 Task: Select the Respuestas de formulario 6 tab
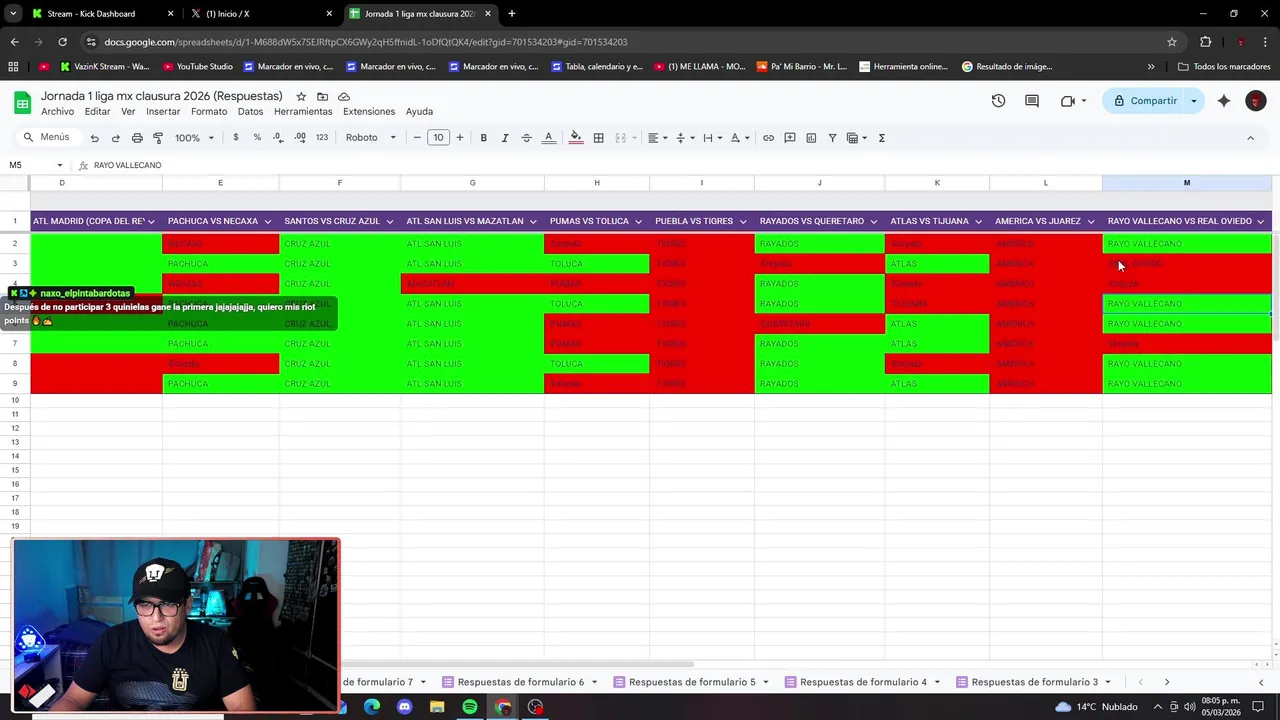click(520, 682)
